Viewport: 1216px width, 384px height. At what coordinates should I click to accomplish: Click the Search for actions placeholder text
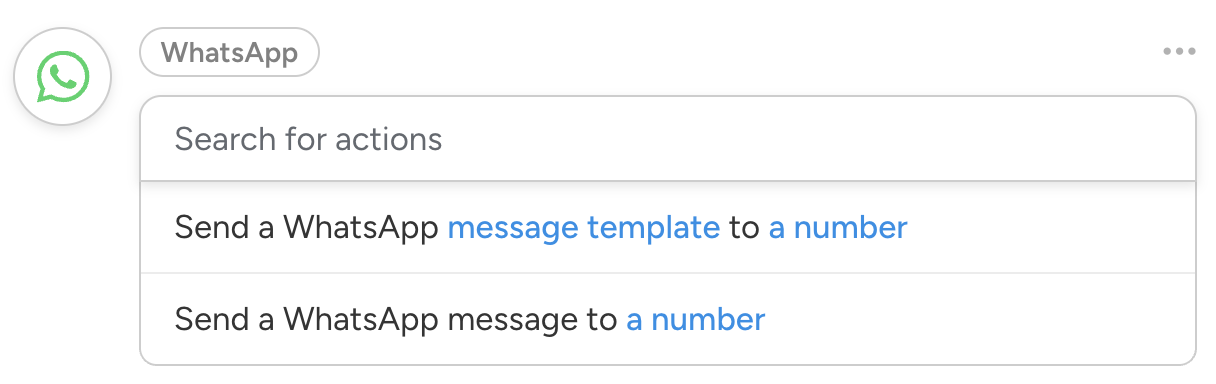tap(308, 138)
